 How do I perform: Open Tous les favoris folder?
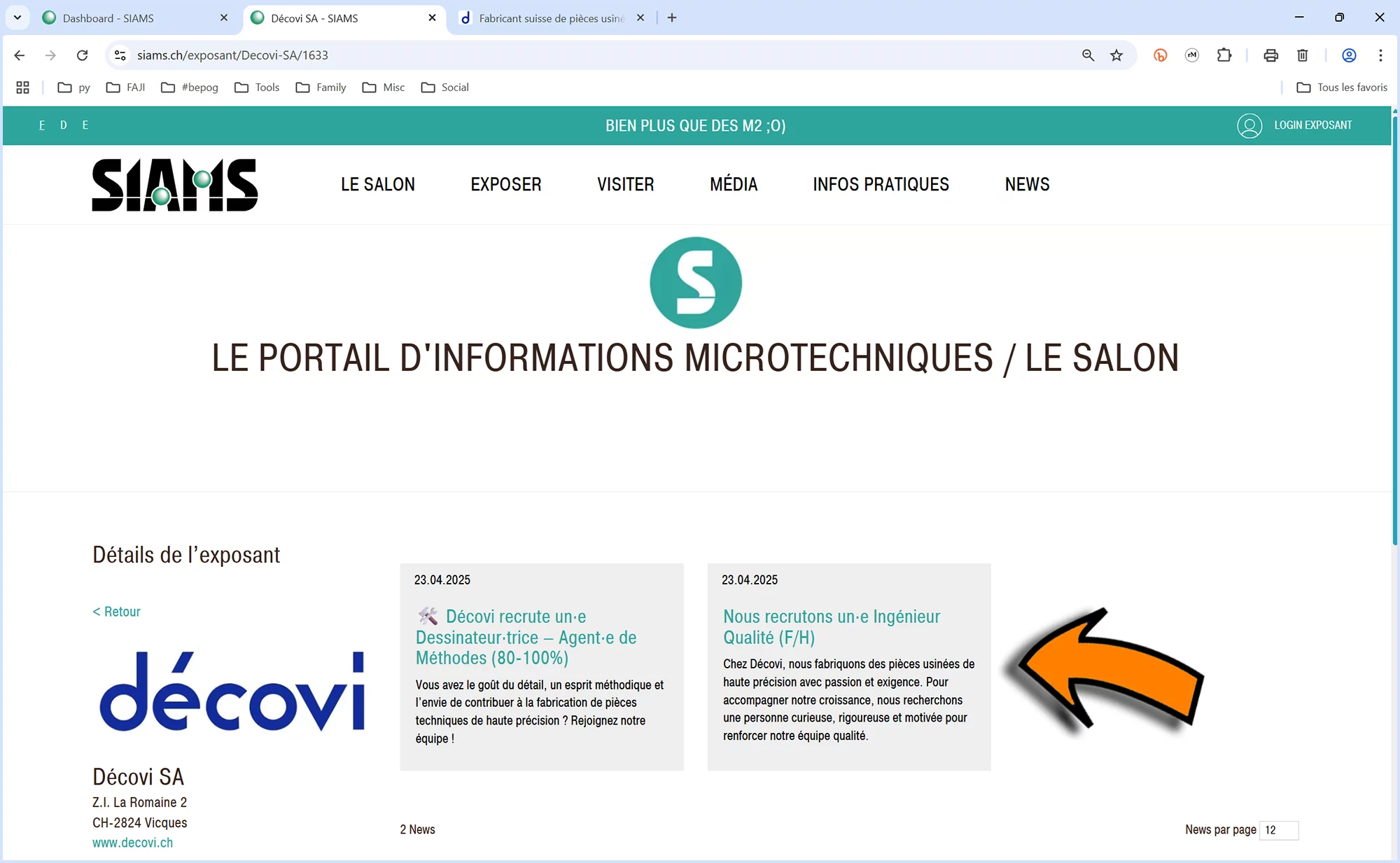coord(1342,87)
